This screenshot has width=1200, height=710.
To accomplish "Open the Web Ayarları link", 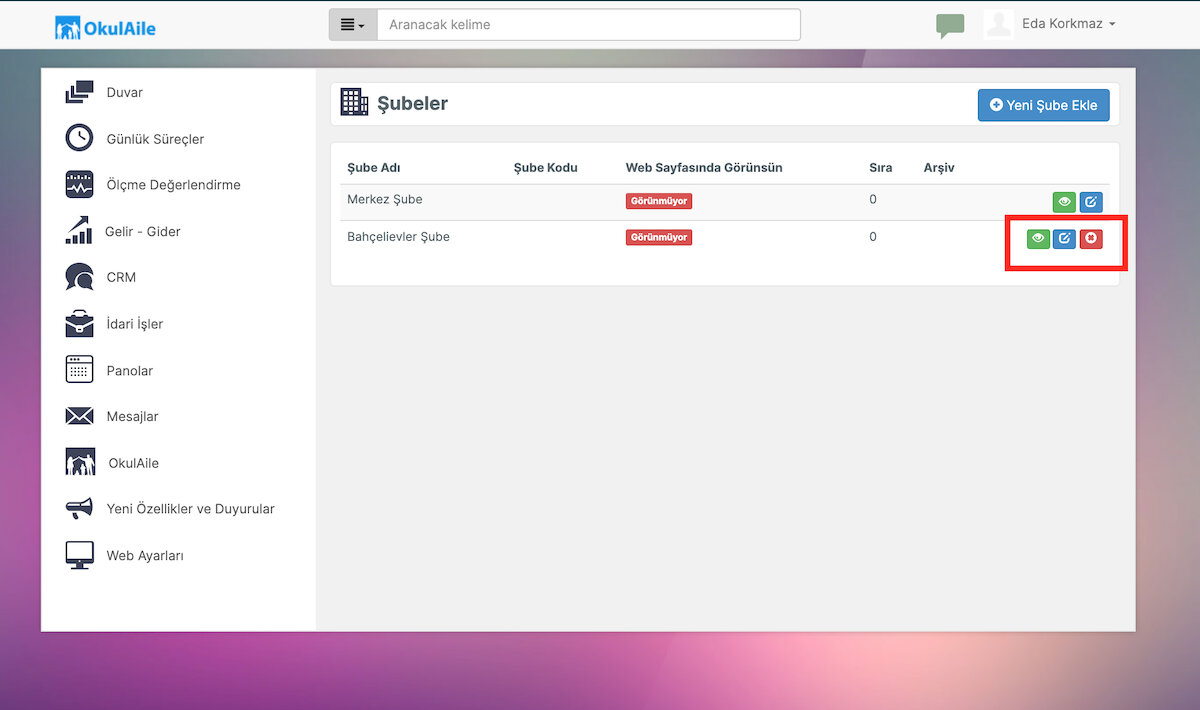I will tap(145, 556).
